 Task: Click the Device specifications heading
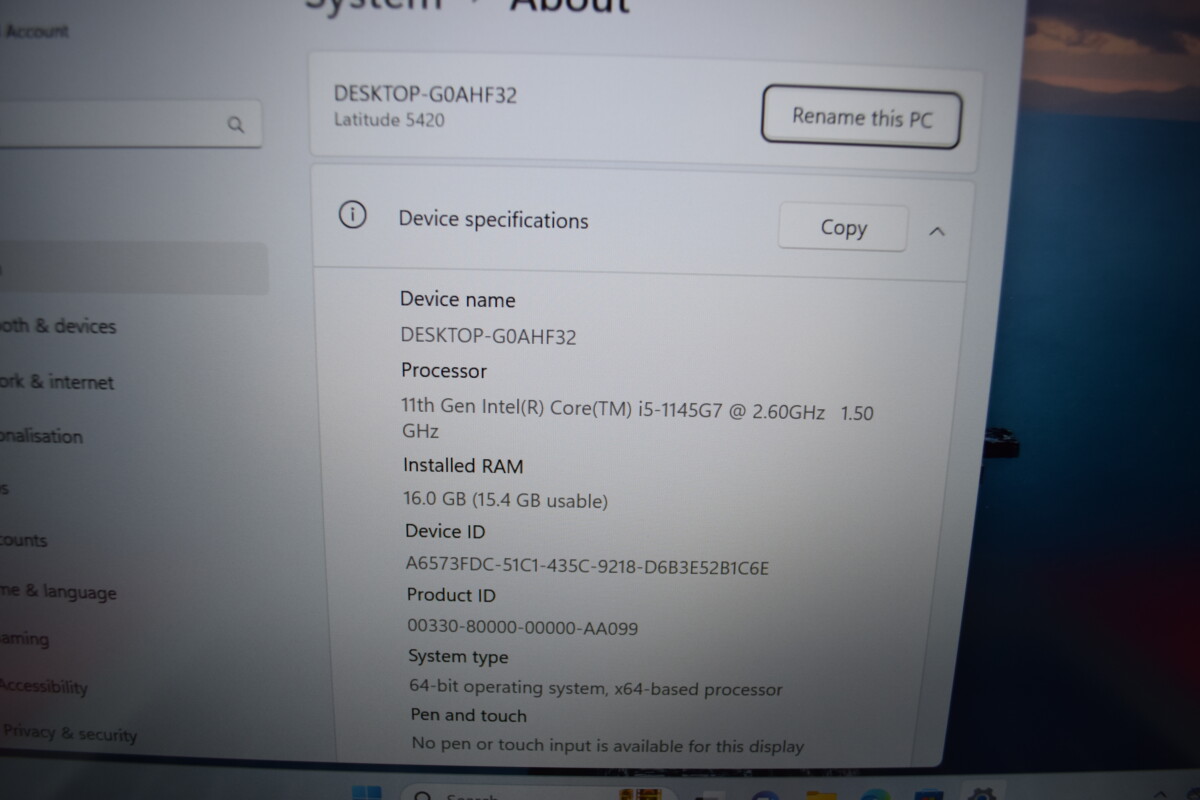point(493,220)
